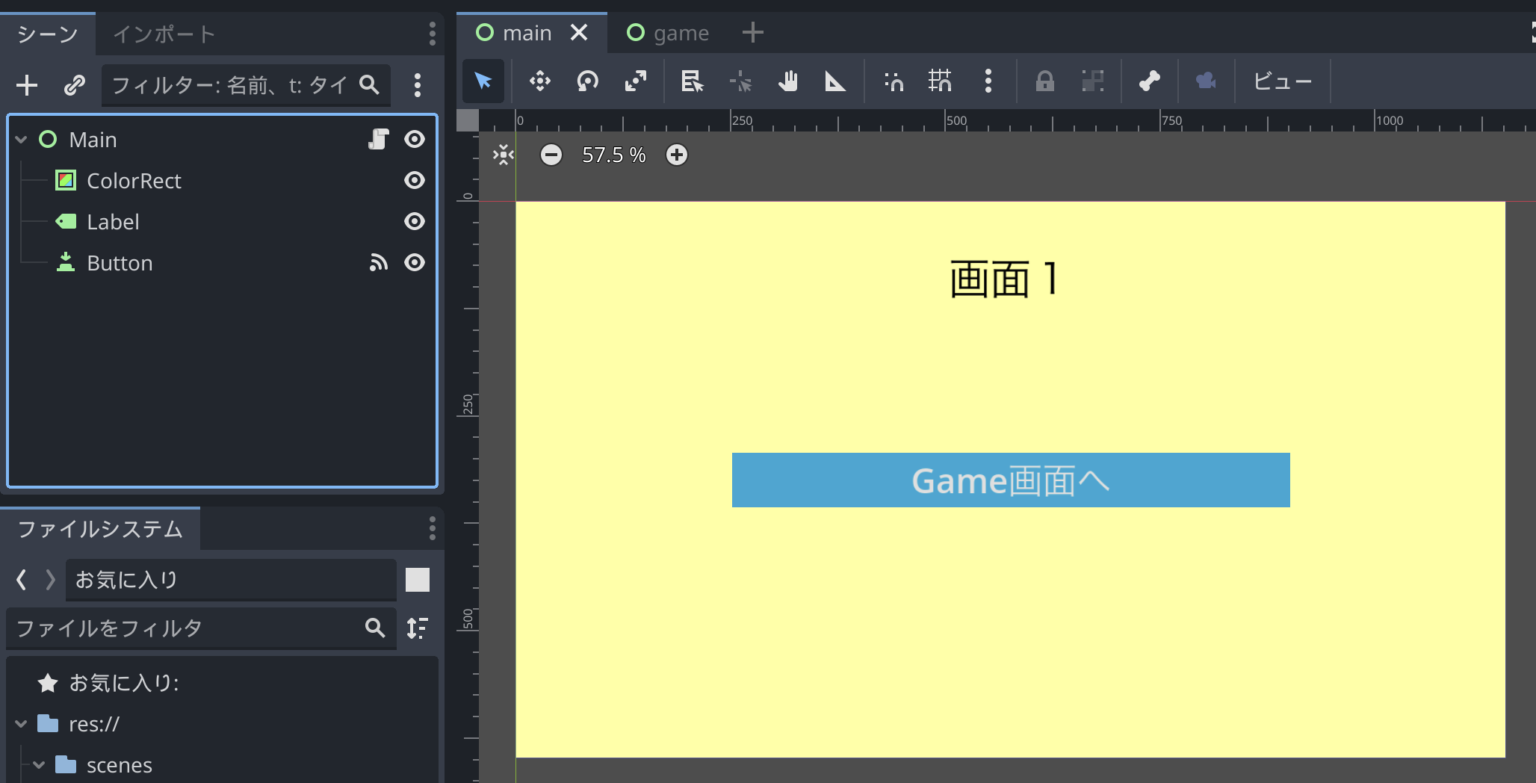Screen dimensions: 1536x783
Task: Switch to Scale mode in the toolbar
Action: 635,81
